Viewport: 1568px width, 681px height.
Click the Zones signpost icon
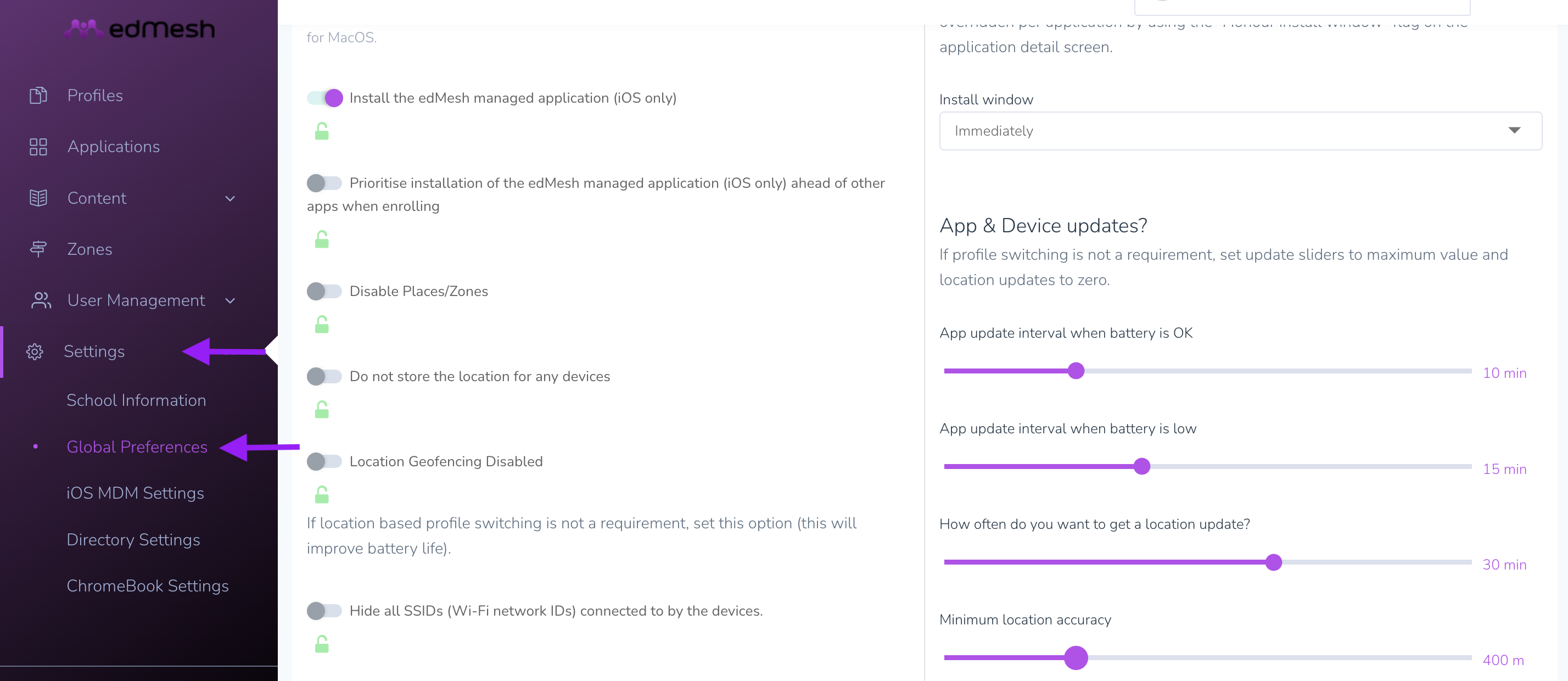[x=38, y=249]
